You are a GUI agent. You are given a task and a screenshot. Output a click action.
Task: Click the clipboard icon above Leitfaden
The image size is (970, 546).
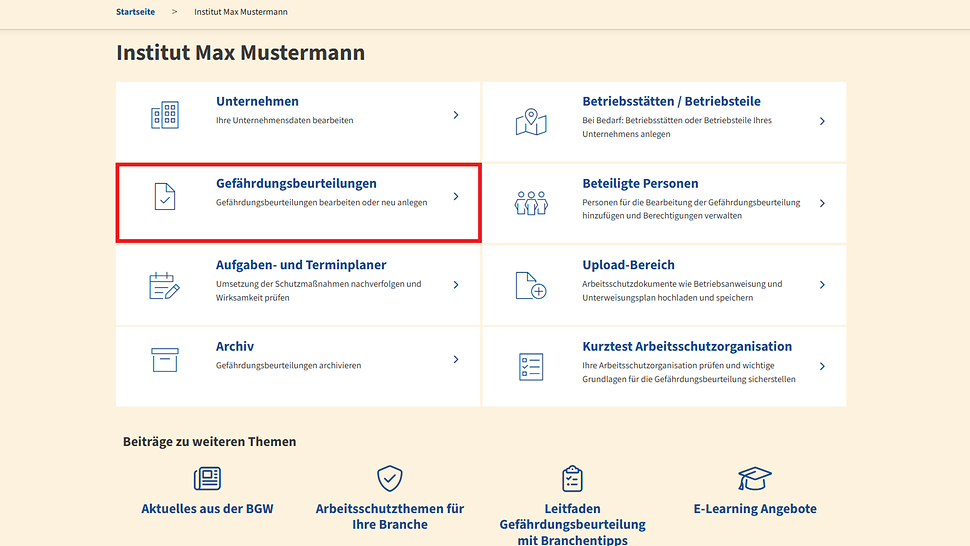coord(572,479)
